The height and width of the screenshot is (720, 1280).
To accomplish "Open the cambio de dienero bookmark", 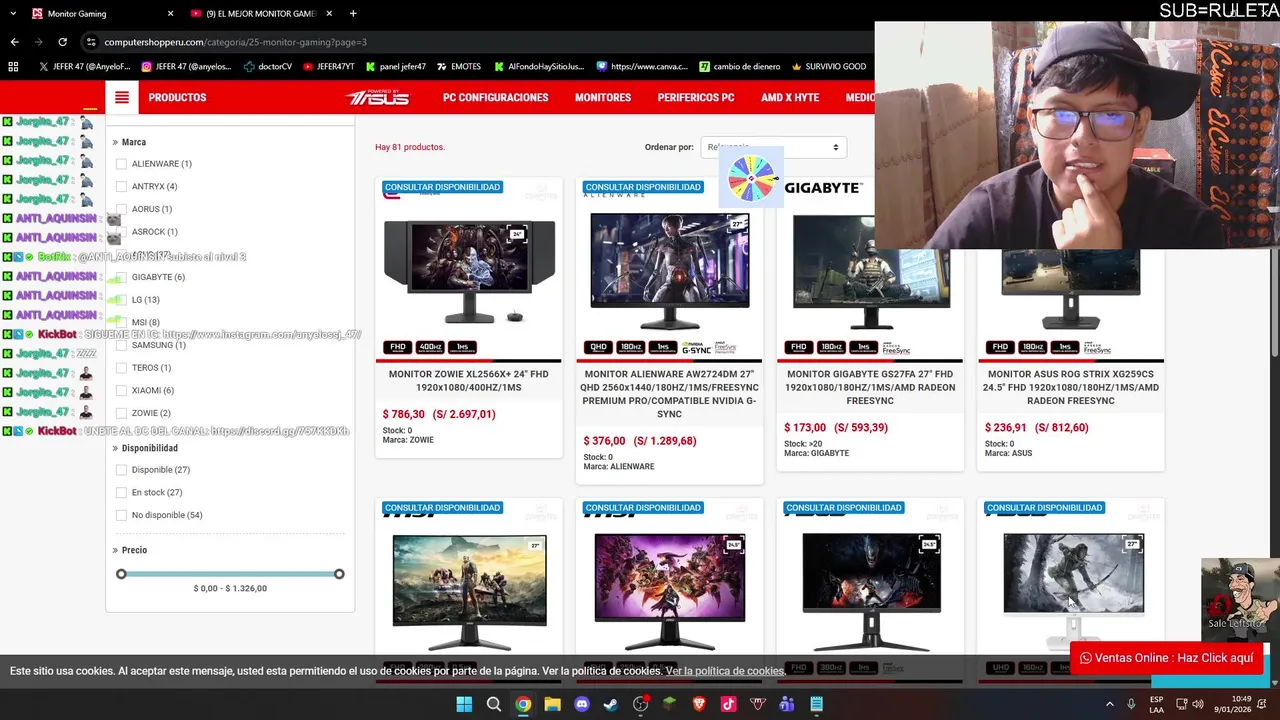I will pos(739,67).
